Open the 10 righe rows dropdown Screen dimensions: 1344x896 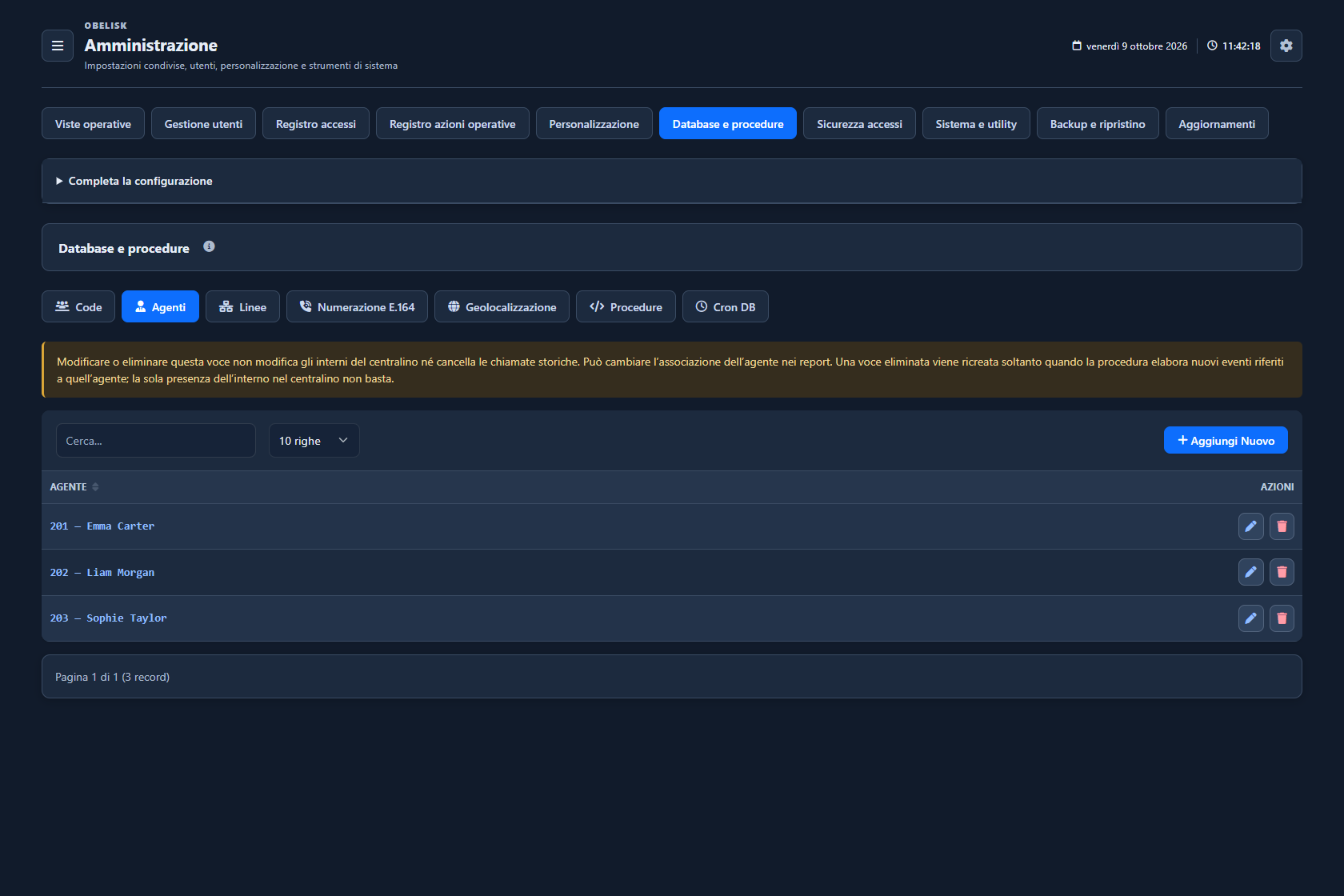point(314,441)
